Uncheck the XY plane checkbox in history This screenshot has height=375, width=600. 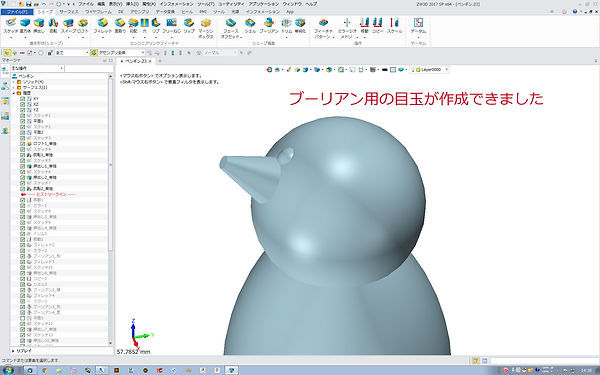pos(23,99)
